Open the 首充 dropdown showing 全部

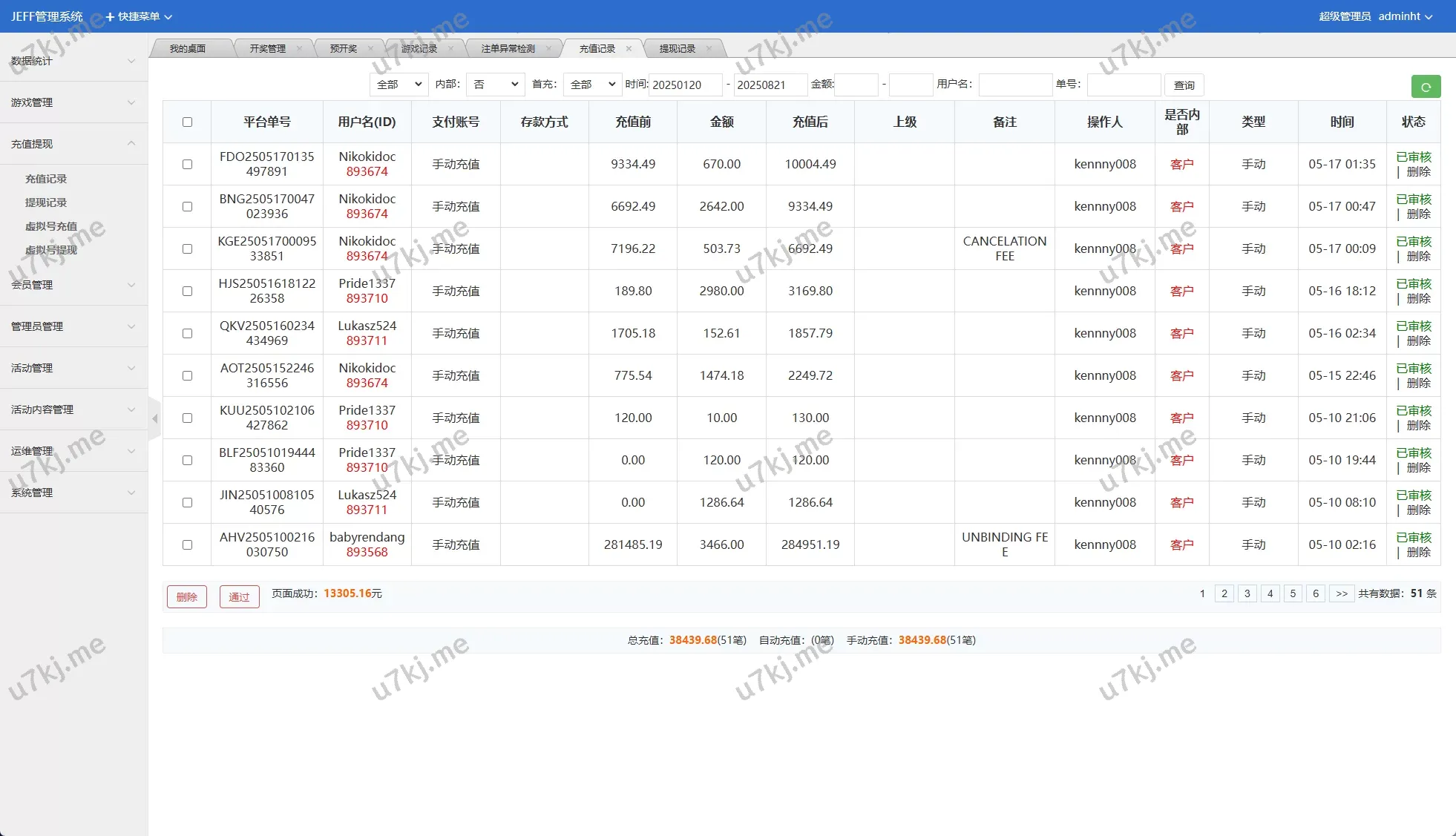[592, 85]
